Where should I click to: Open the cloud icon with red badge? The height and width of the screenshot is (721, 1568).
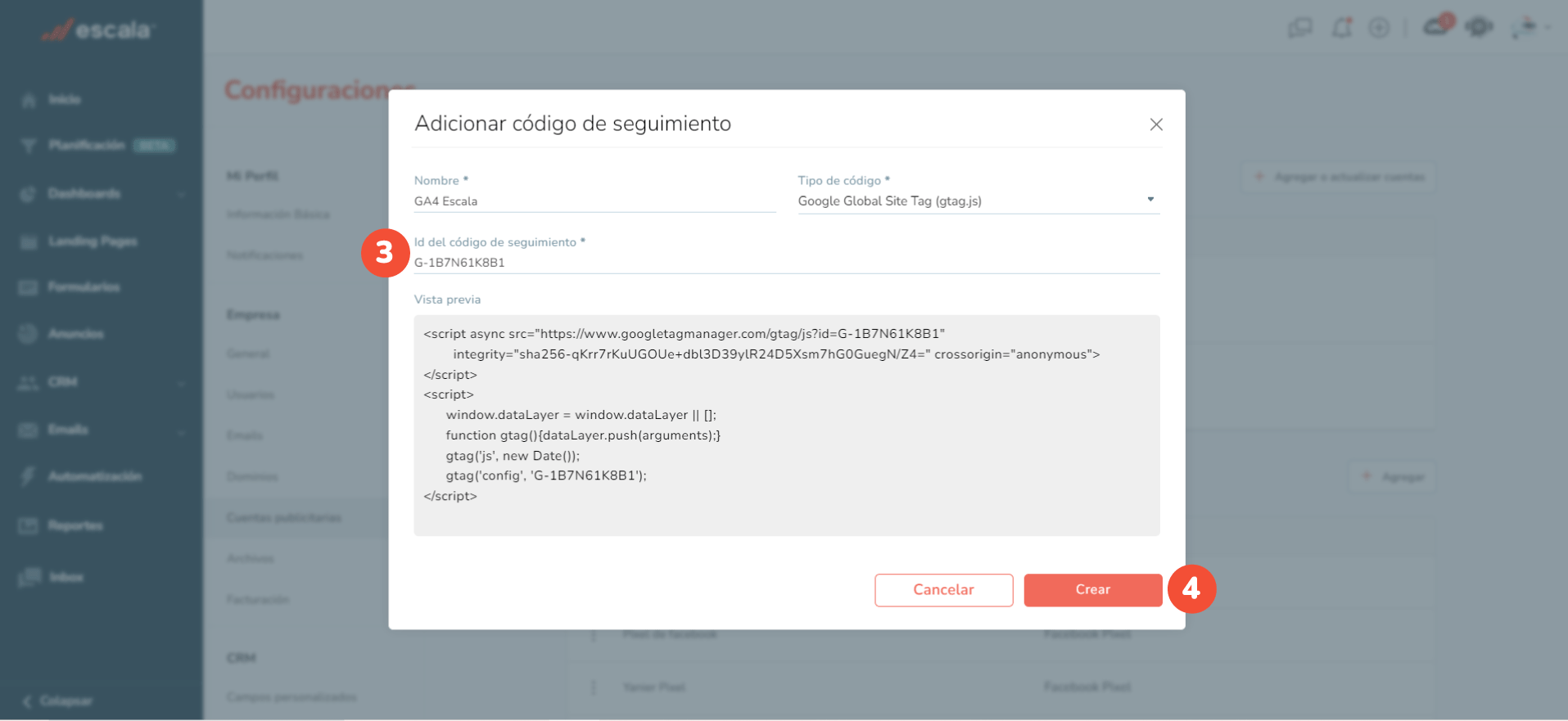[1437, 26]
